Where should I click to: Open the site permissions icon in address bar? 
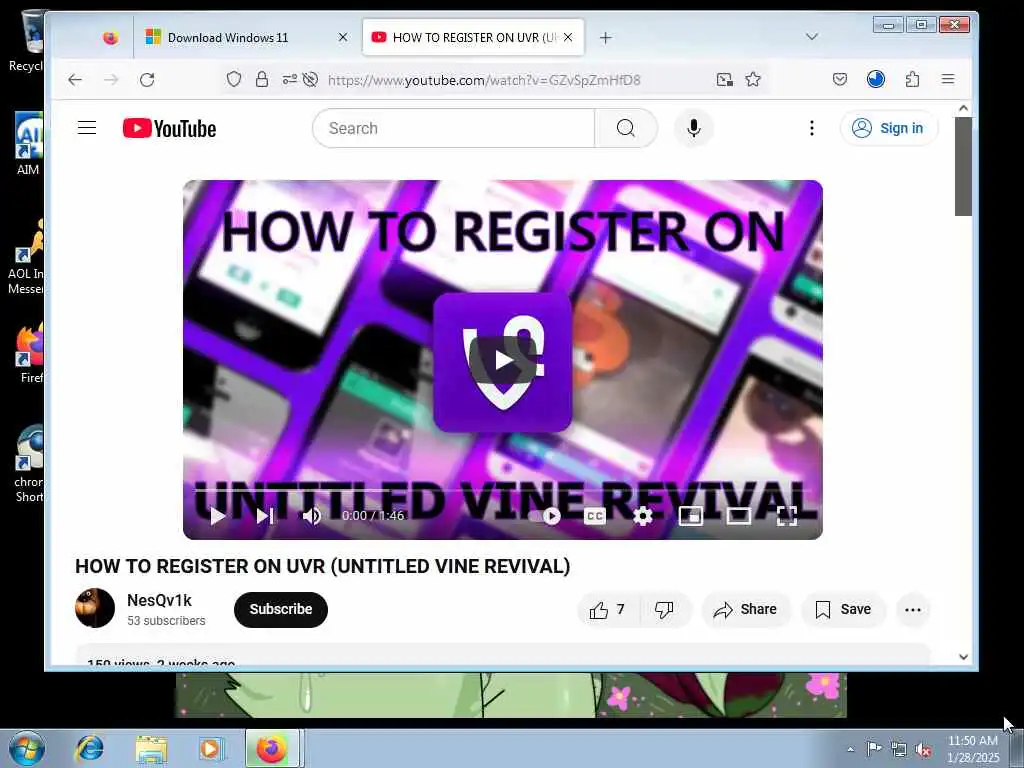point(289,80)
